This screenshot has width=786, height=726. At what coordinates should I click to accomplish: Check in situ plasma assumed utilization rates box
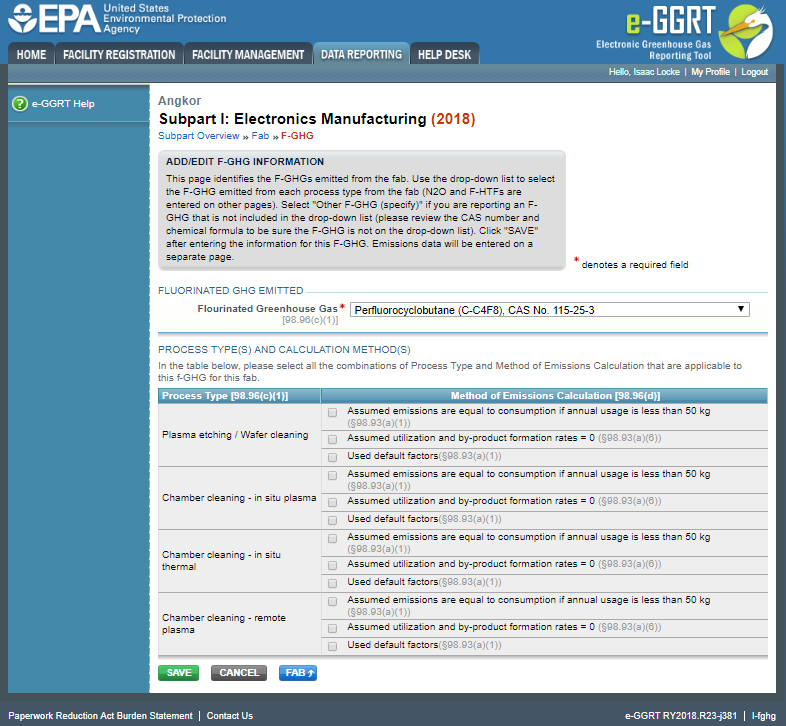[332, 503]
